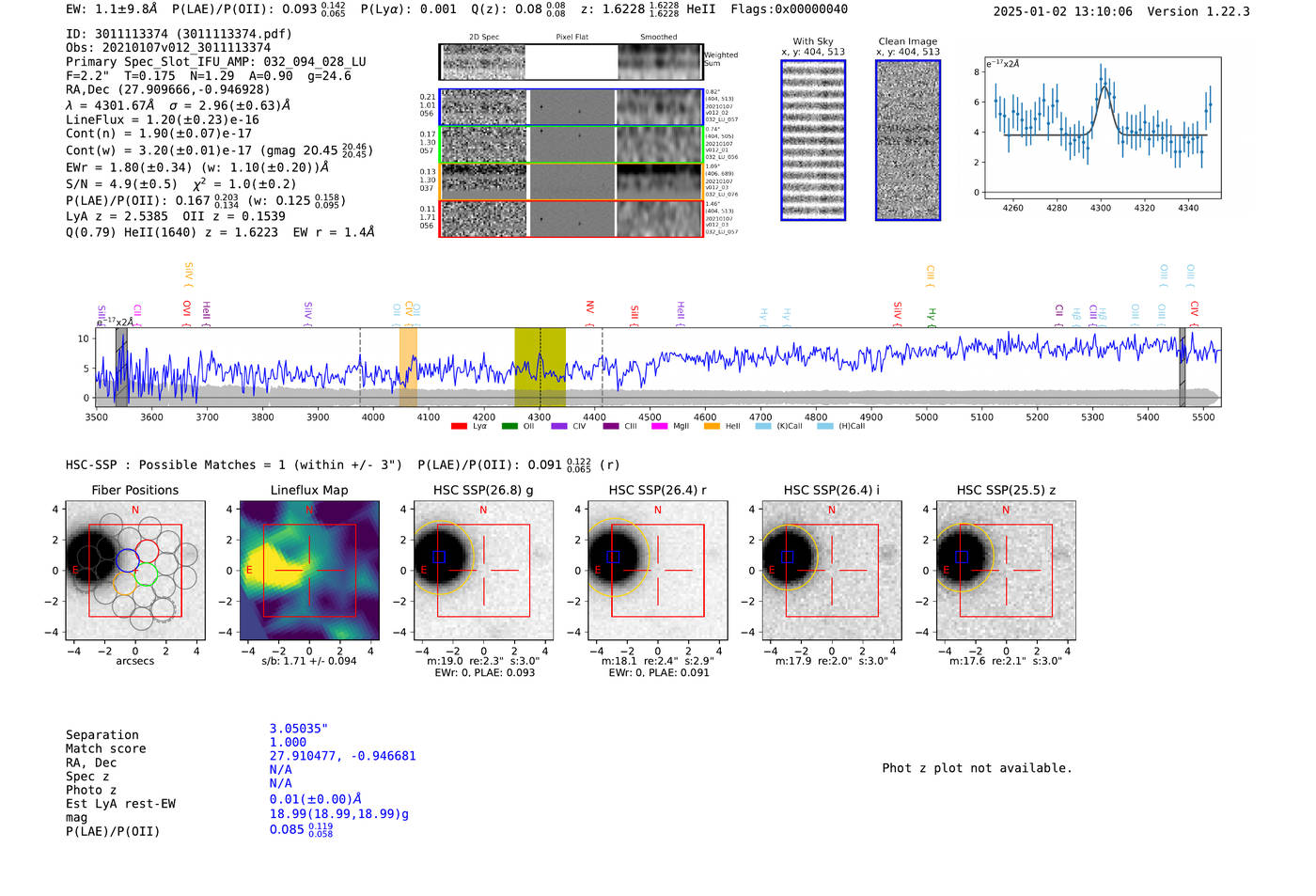1316x896 pixels.
Task: Open the Lineflux Map image
Action: [x=309, y=571]
